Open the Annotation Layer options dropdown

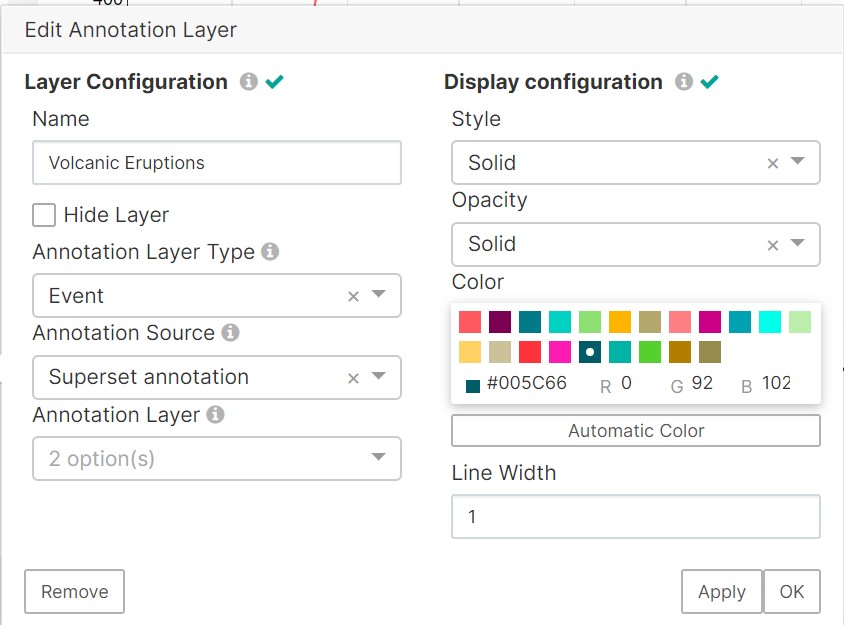pos(379,458)
